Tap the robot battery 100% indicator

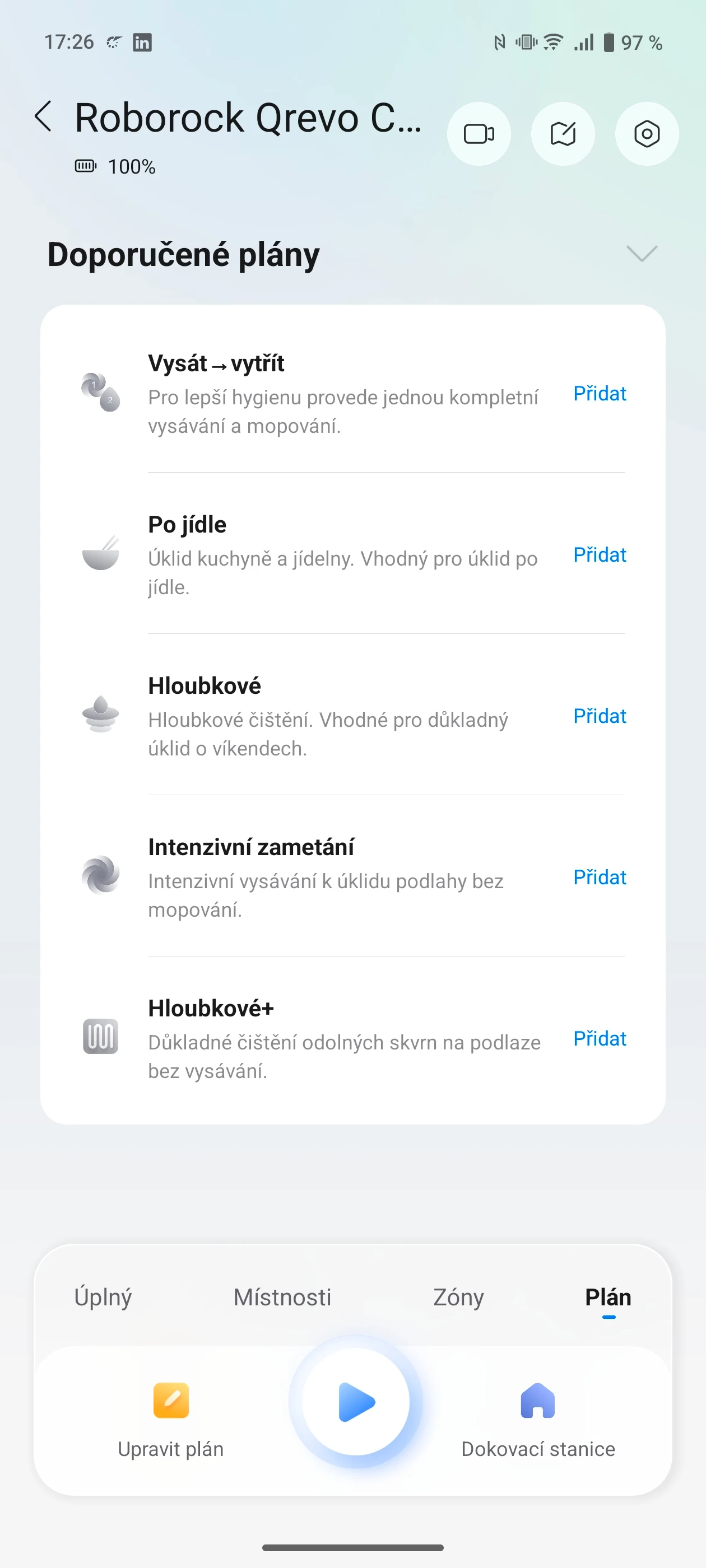116,167
